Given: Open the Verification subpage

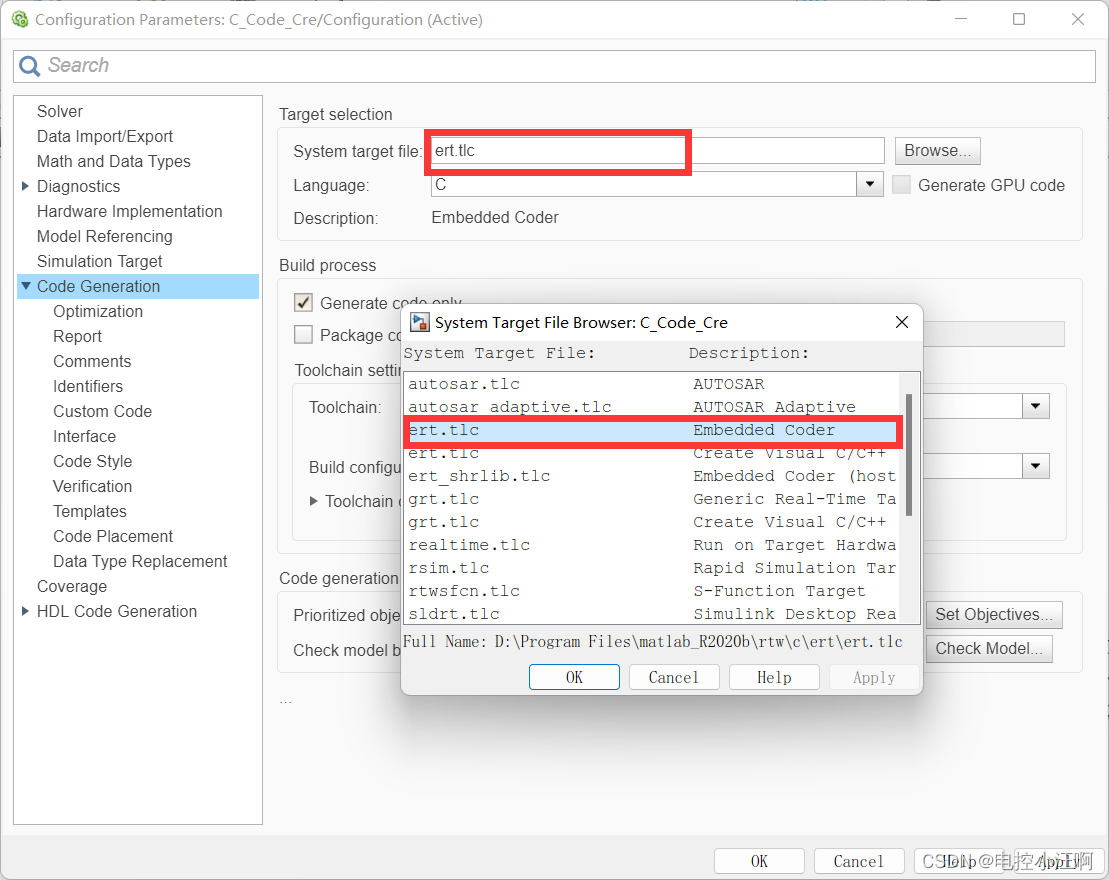Looking at the screenshot, I should point(93,486).
